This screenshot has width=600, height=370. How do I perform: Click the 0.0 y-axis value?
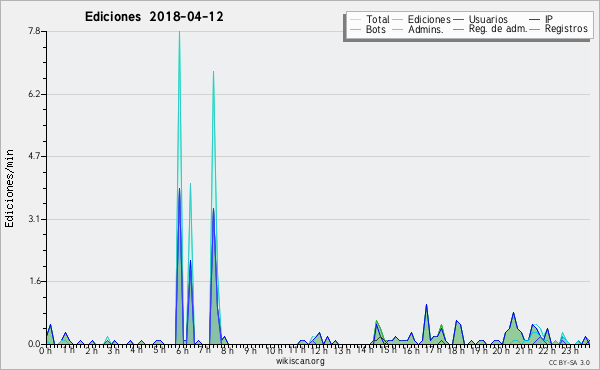pos(34,344)
